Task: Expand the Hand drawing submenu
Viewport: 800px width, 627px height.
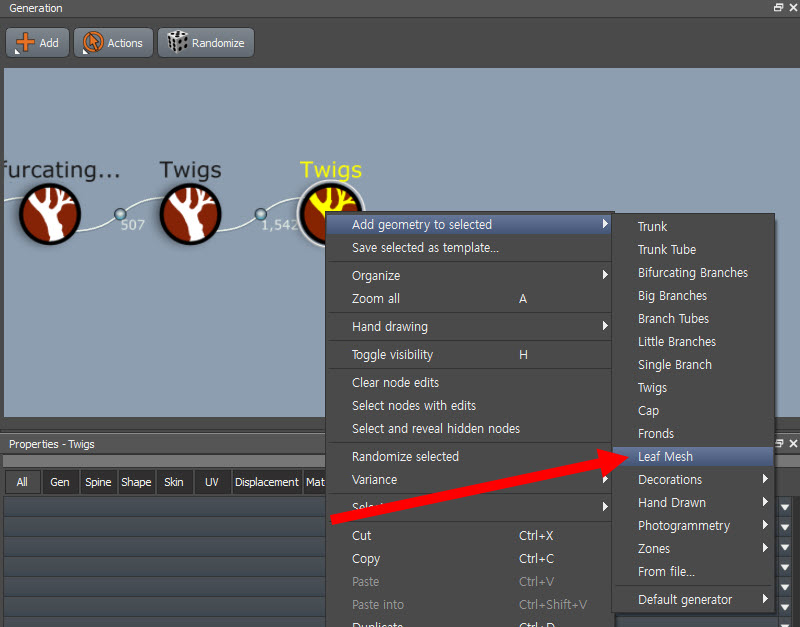Action: coord(469,327)
